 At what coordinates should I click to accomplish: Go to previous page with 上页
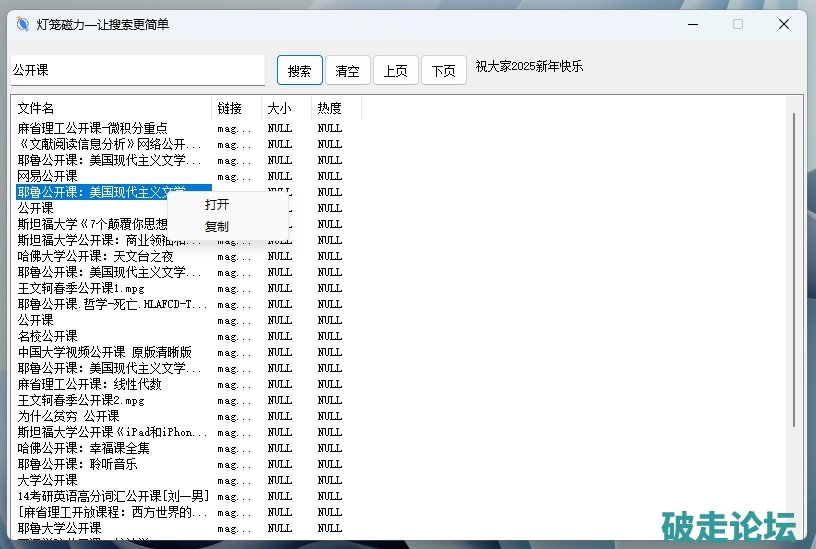395,71
